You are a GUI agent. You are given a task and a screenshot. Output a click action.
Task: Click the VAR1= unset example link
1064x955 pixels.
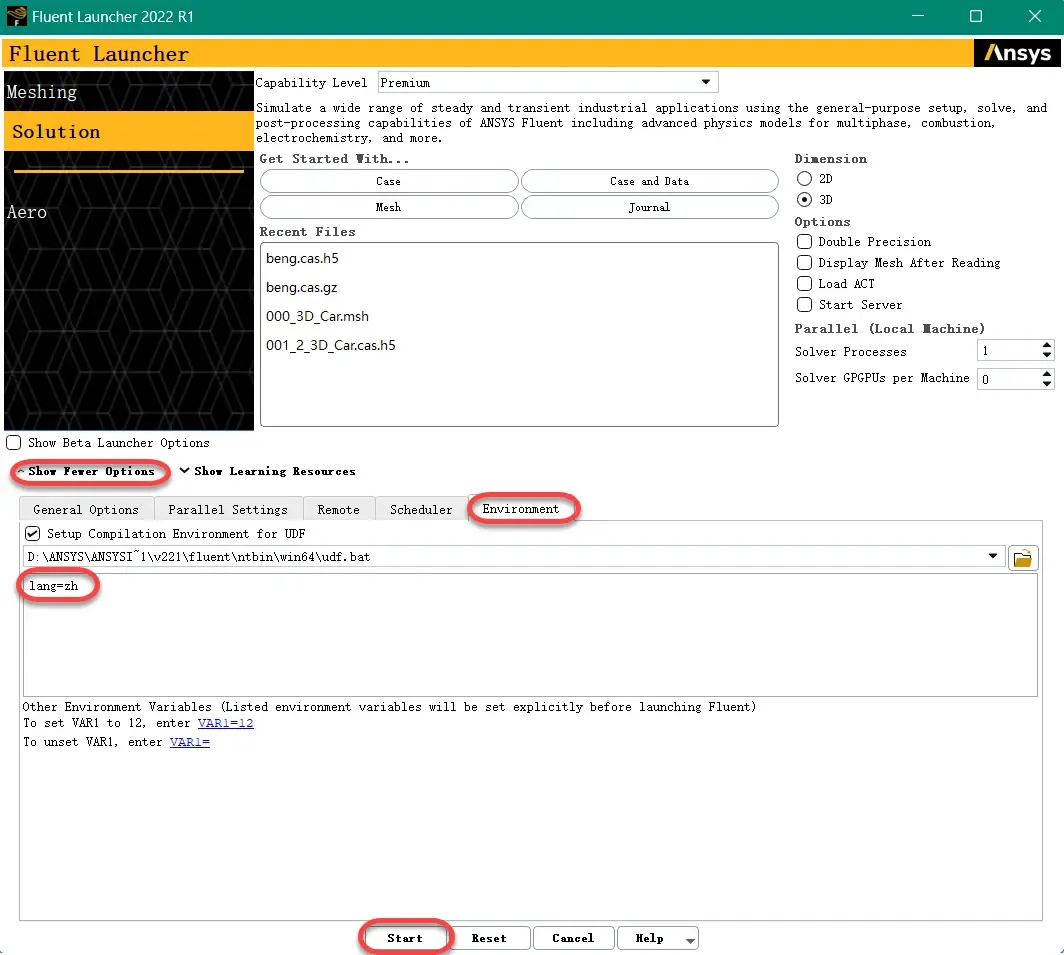190,743
